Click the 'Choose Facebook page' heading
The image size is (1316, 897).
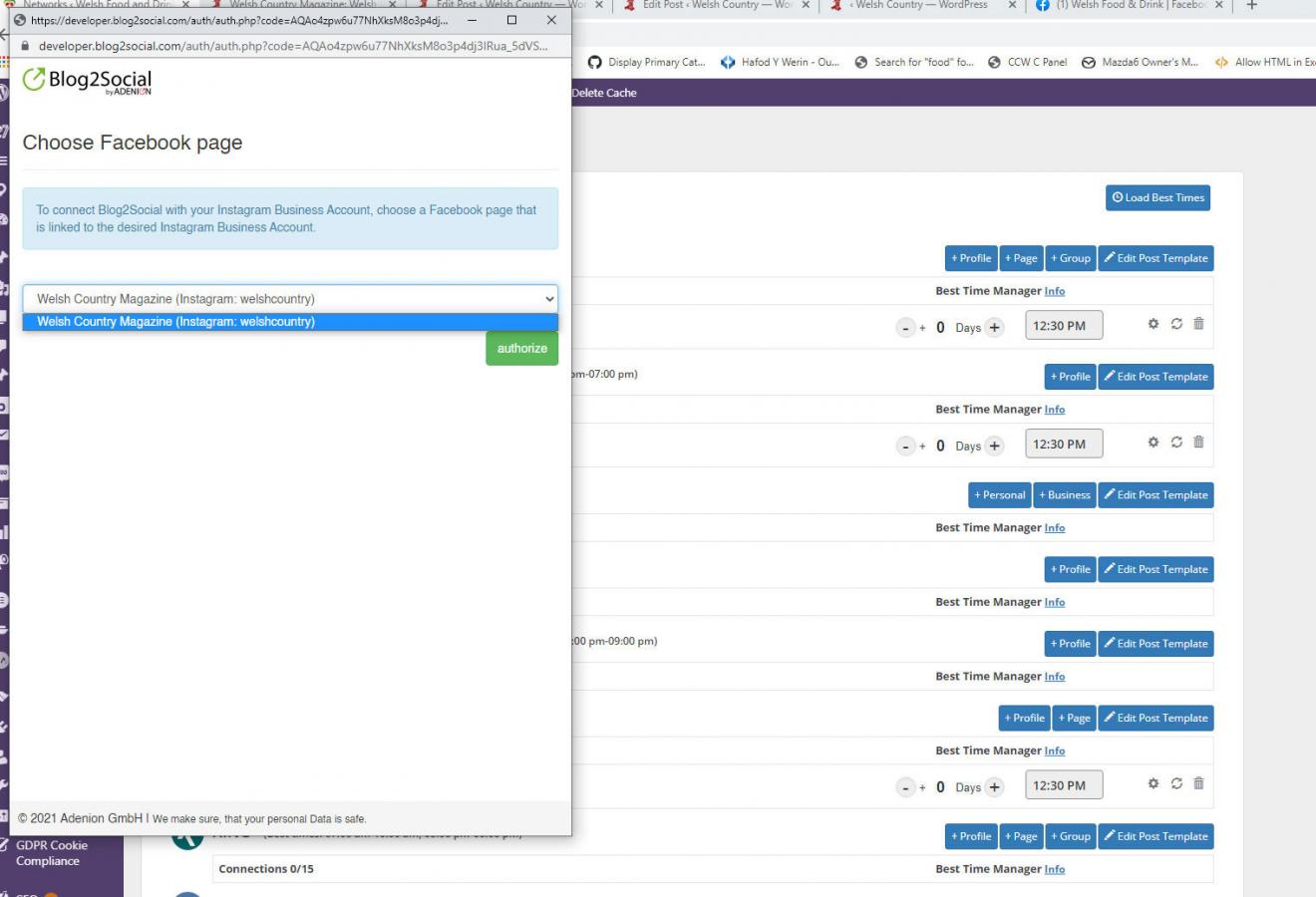(133, 143)
